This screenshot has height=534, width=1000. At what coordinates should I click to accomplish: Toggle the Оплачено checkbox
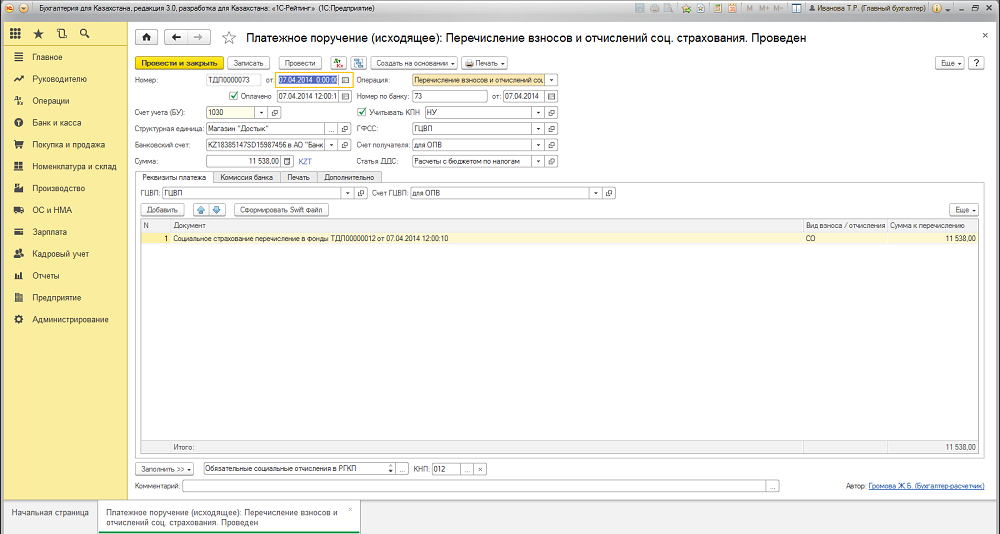[233, 96]
